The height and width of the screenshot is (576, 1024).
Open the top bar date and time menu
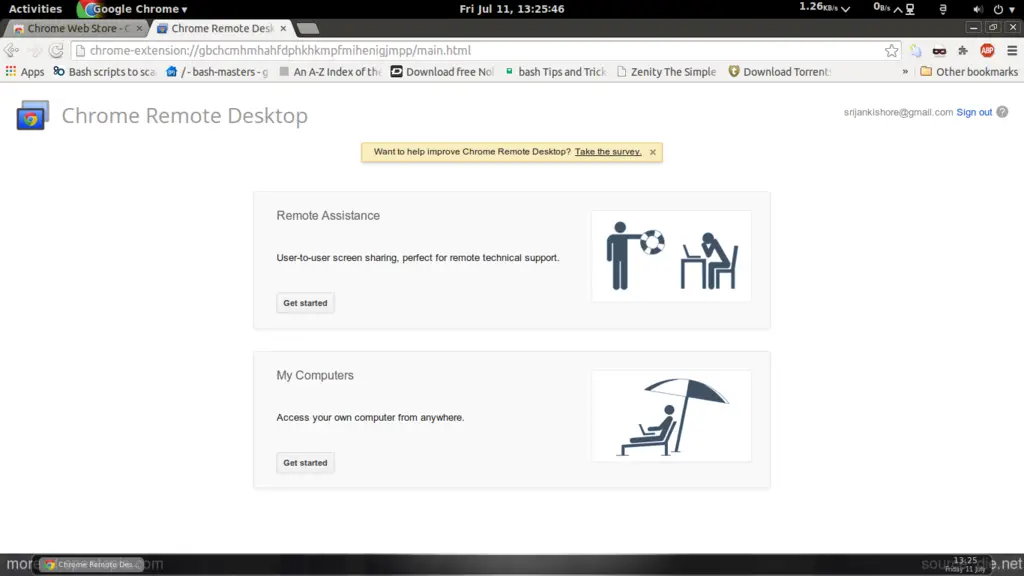point(512,9)
